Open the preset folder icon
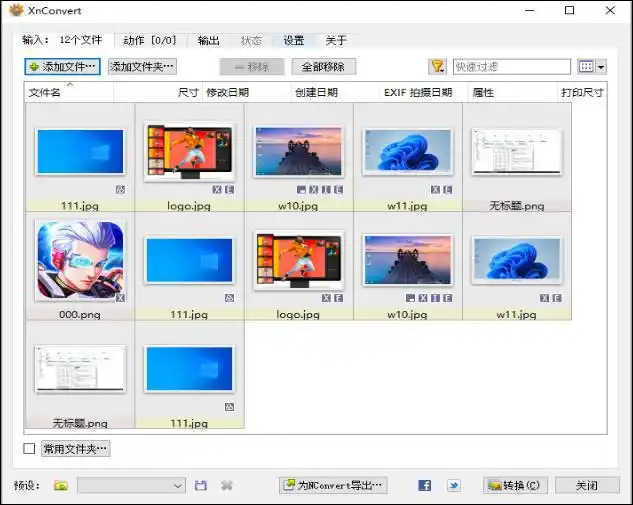The height and width of the screenshot is (505, 633). coord(61,486)
